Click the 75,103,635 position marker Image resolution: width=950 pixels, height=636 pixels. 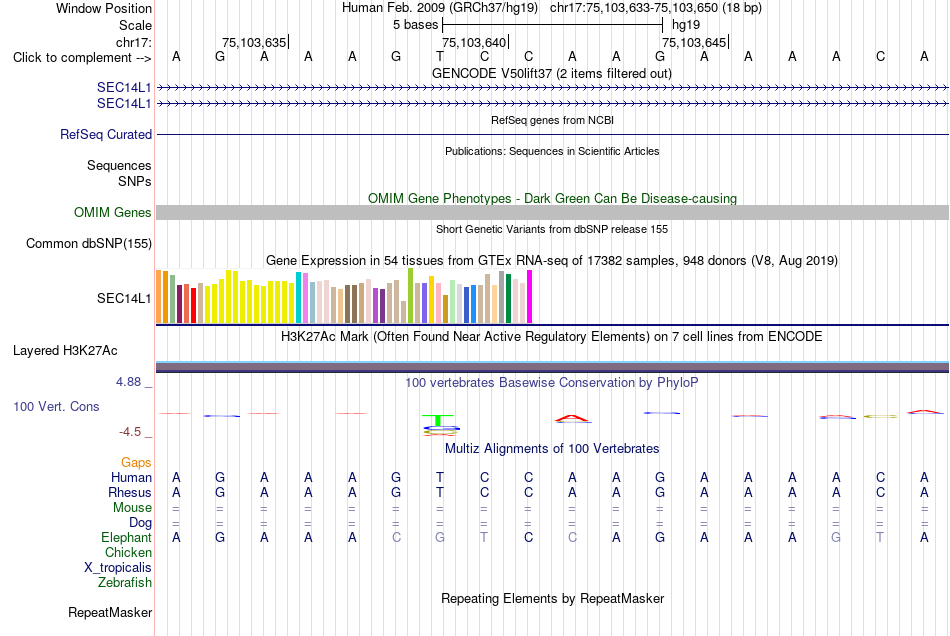[254, 42]
